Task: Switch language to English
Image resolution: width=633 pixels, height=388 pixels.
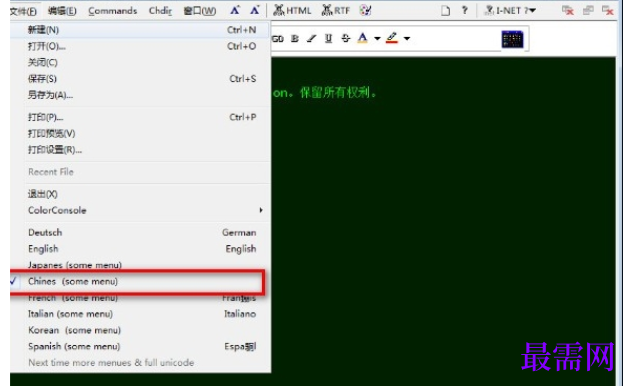Action: (140, 249)
